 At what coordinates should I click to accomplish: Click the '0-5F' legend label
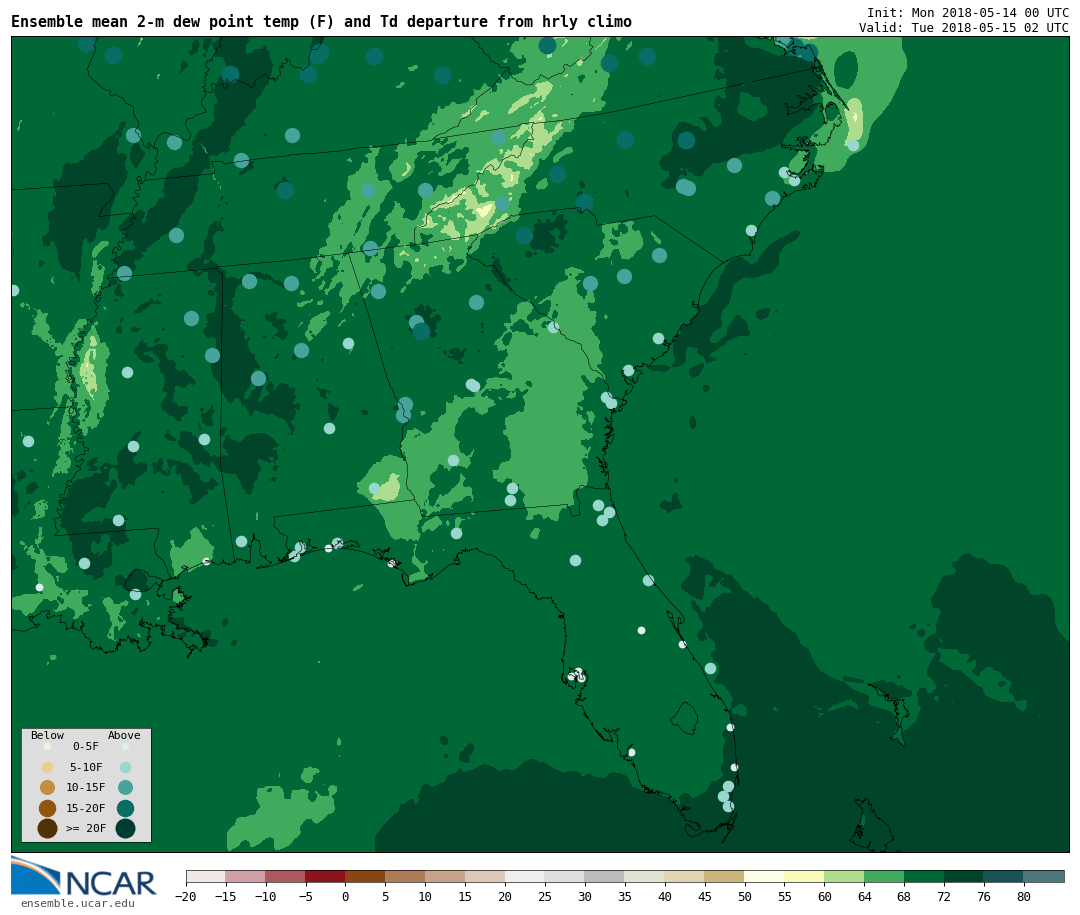coord(86,746)
